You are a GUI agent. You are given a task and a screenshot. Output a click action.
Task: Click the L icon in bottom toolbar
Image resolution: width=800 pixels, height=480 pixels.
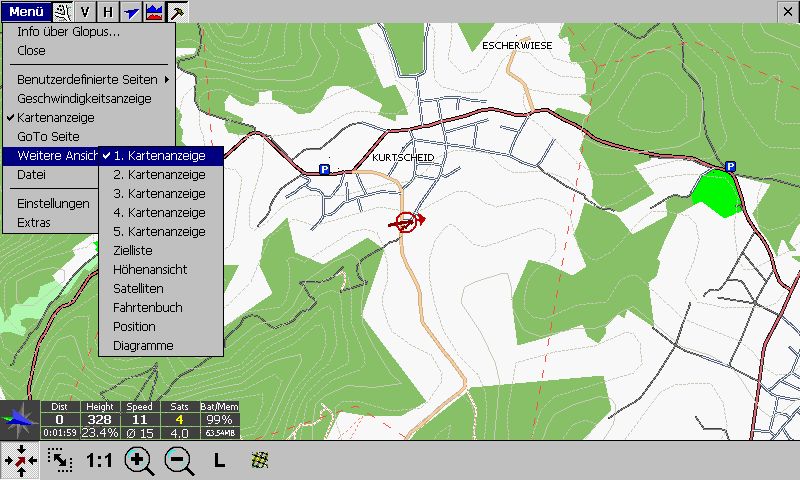219,461
